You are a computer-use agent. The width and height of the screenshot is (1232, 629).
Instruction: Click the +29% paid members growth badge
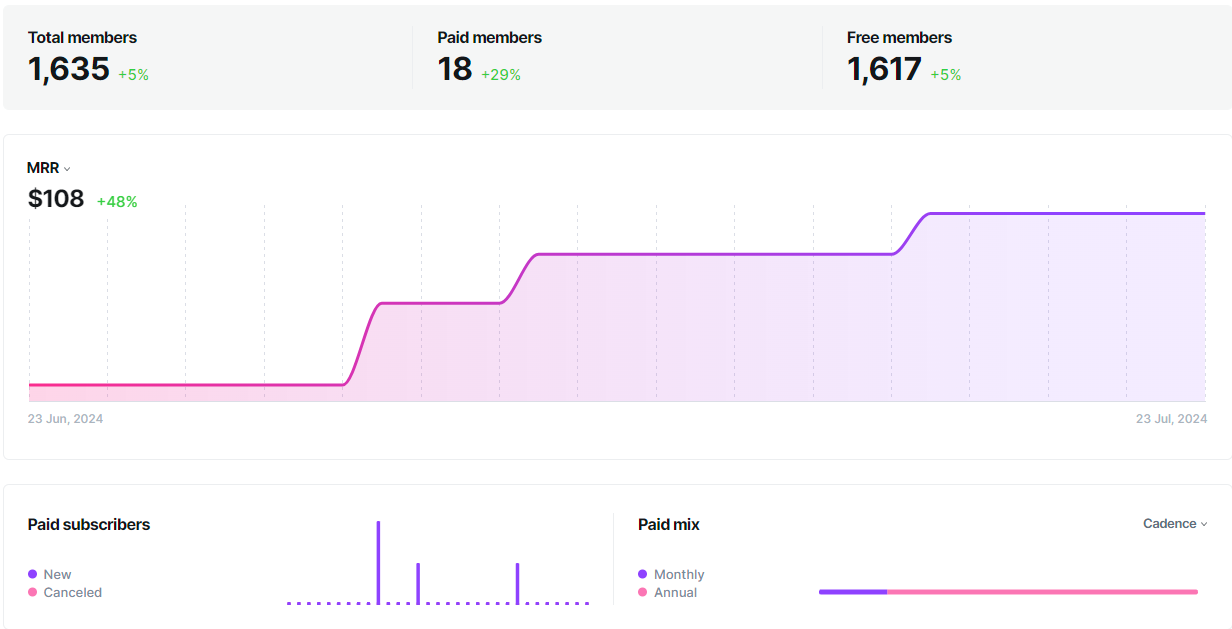point(500,75)
